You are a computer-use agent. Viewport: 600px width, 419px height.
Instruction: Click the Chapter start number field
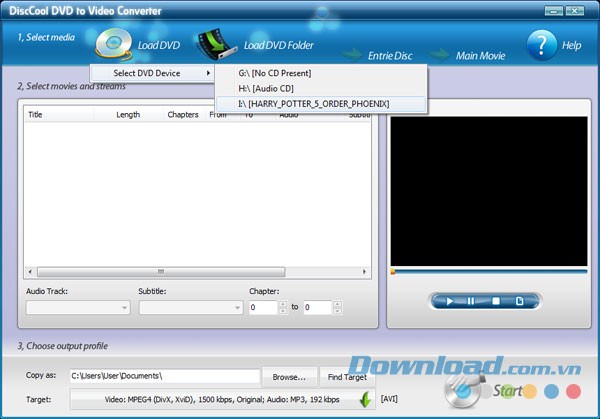(263, 307)
